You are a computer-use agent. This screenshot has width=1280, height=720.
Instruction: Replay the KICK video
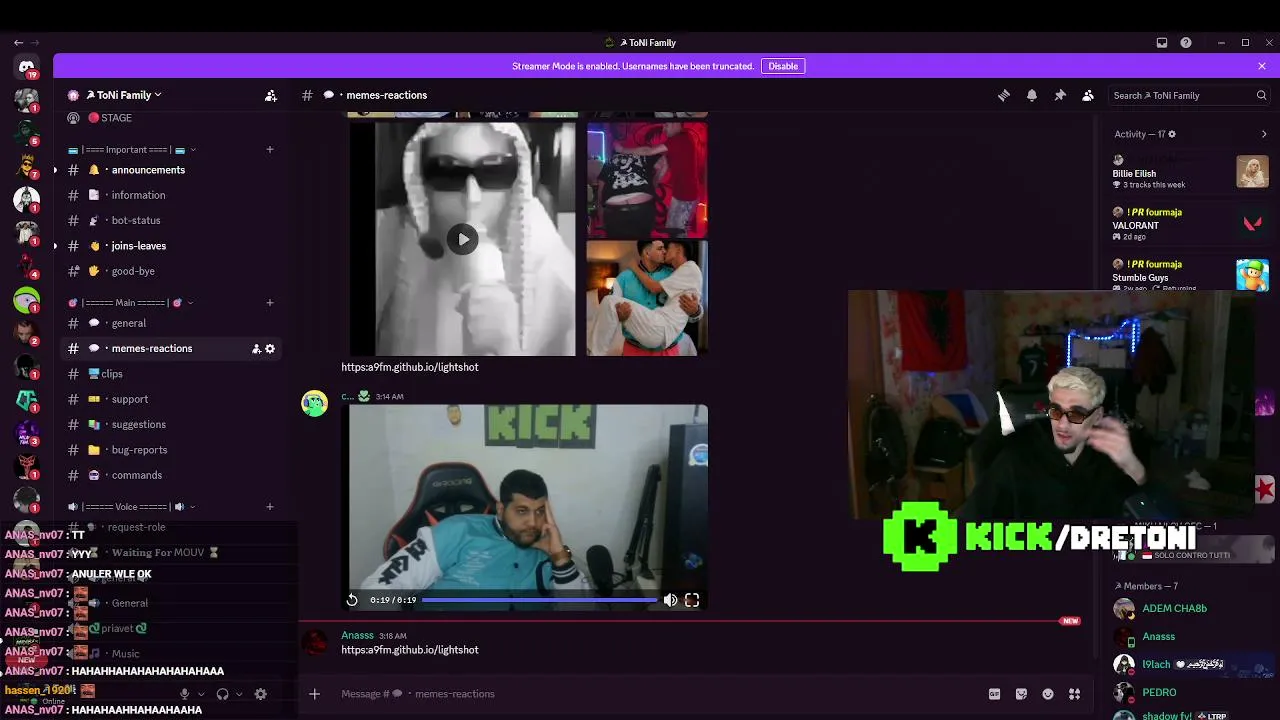click(x=352, y=600)
